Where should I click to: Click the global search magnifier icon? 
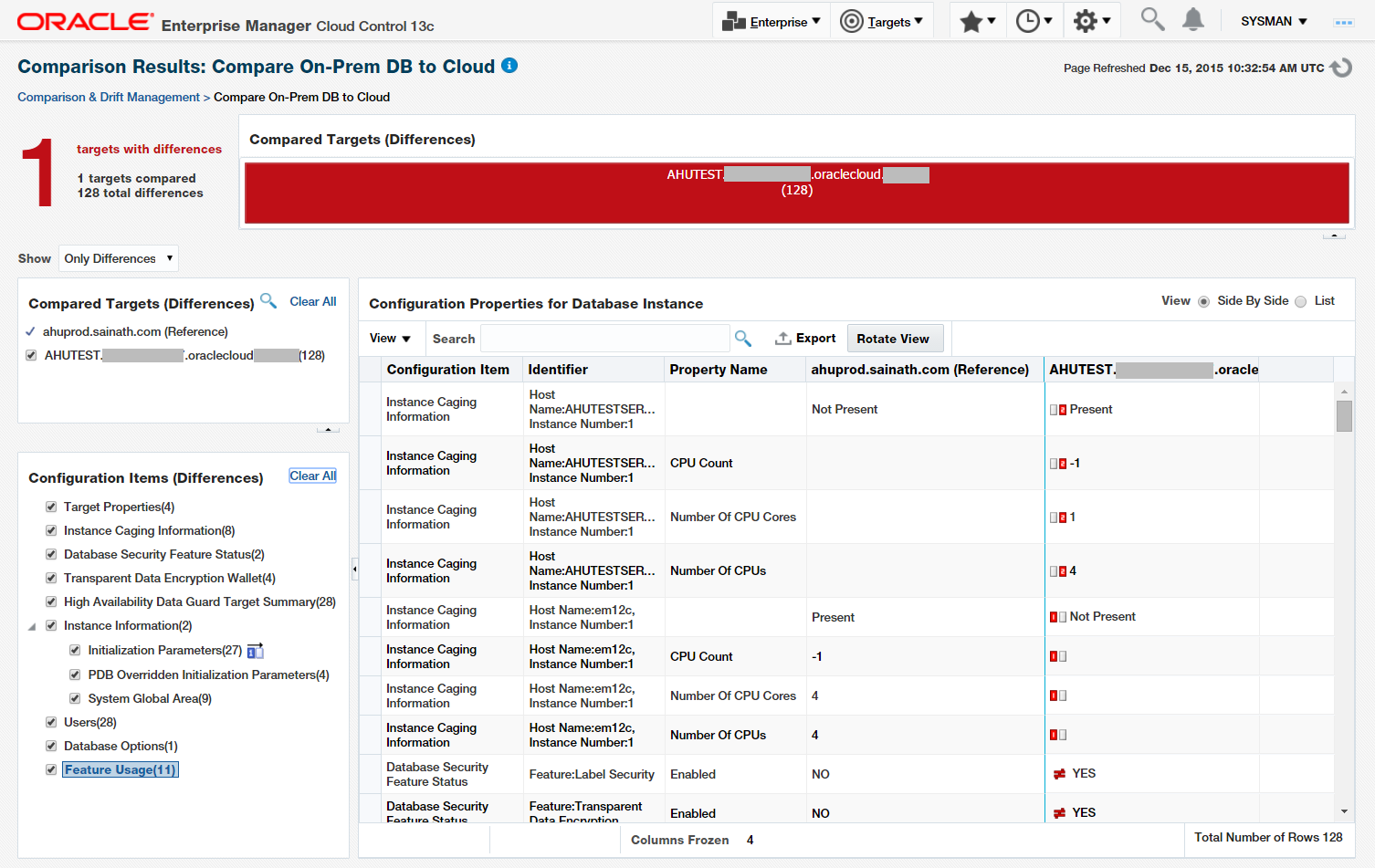(1152, 19)
